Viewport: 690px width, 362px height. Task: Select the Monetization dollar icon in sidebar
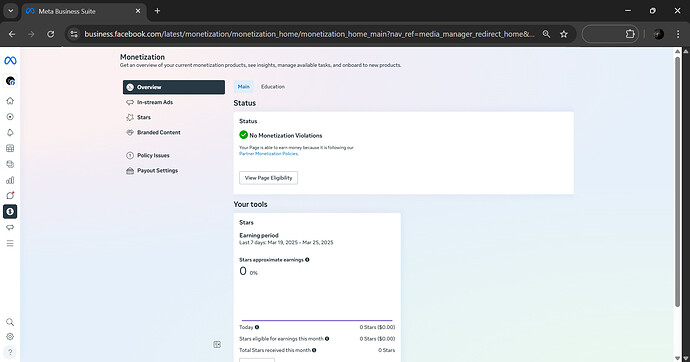pyautogui.click(x=10, y=212)
